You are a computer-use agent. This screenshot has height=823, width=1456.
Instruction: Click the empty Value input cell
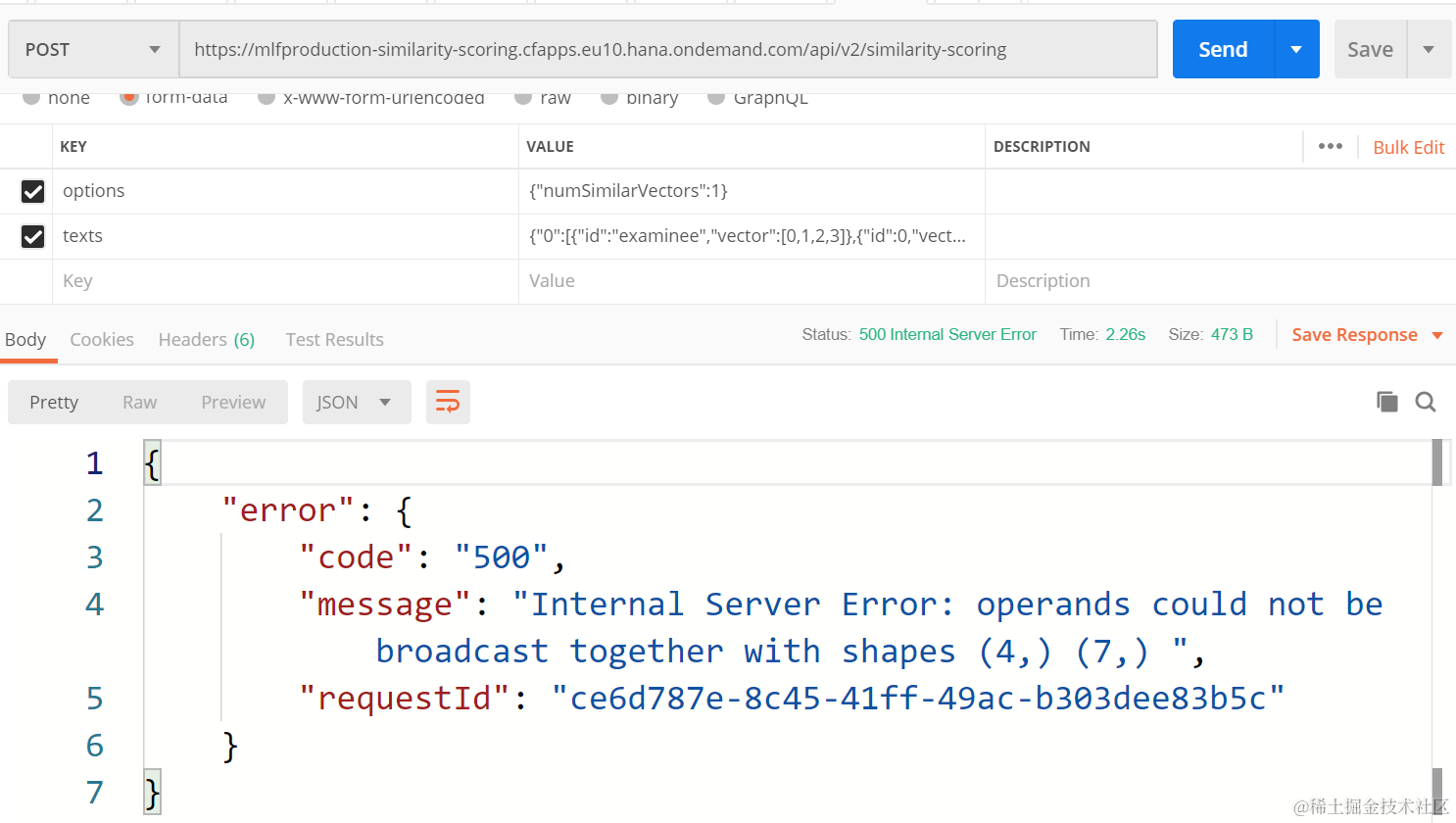click(x=752, y=281)
